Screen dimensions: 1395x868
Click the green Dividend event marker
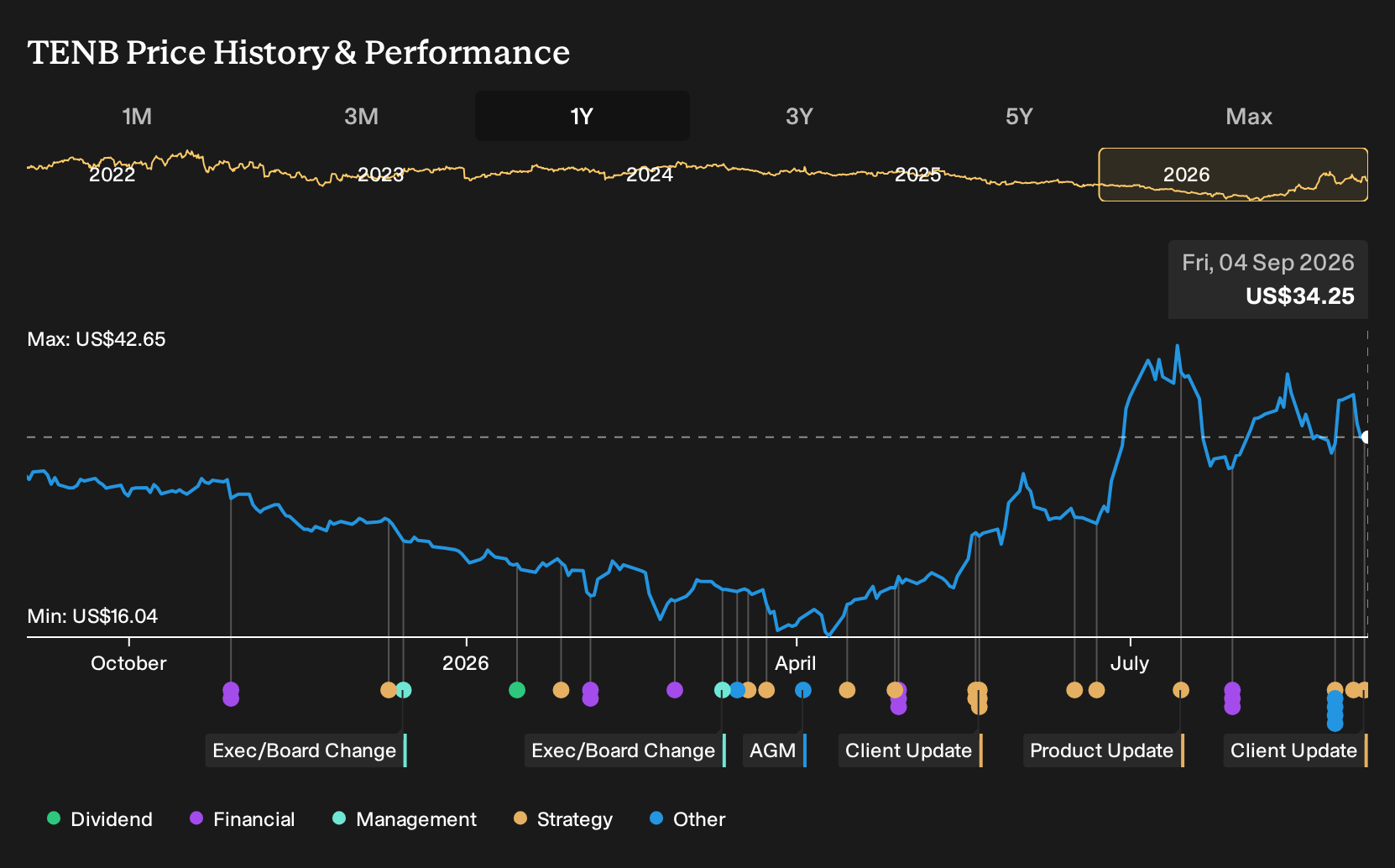(x=517, y=690)
